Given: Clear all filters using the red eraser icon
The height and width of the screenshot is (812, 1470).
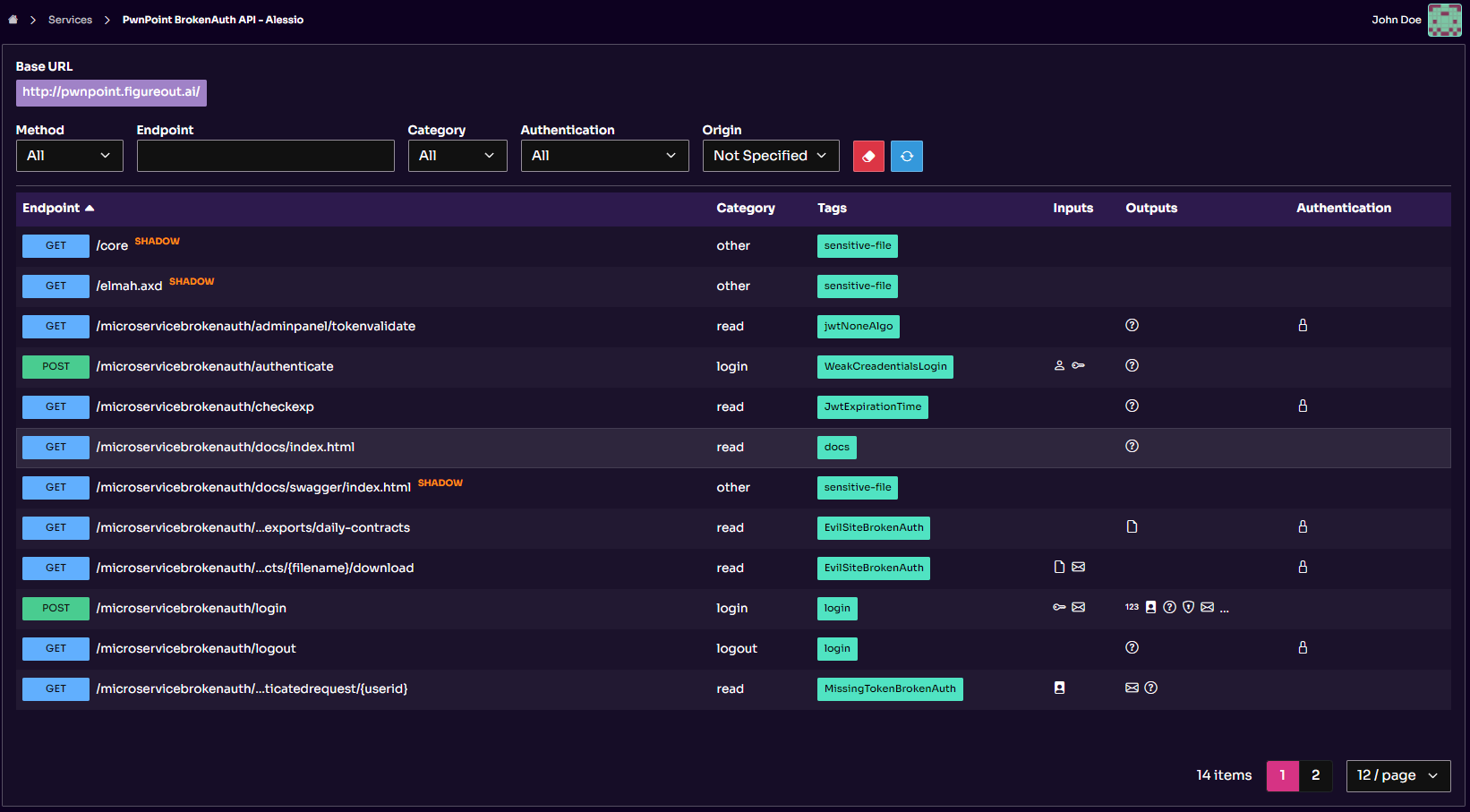Looking at the screenshot, I should pyautogui.click(x=867, y=156).
